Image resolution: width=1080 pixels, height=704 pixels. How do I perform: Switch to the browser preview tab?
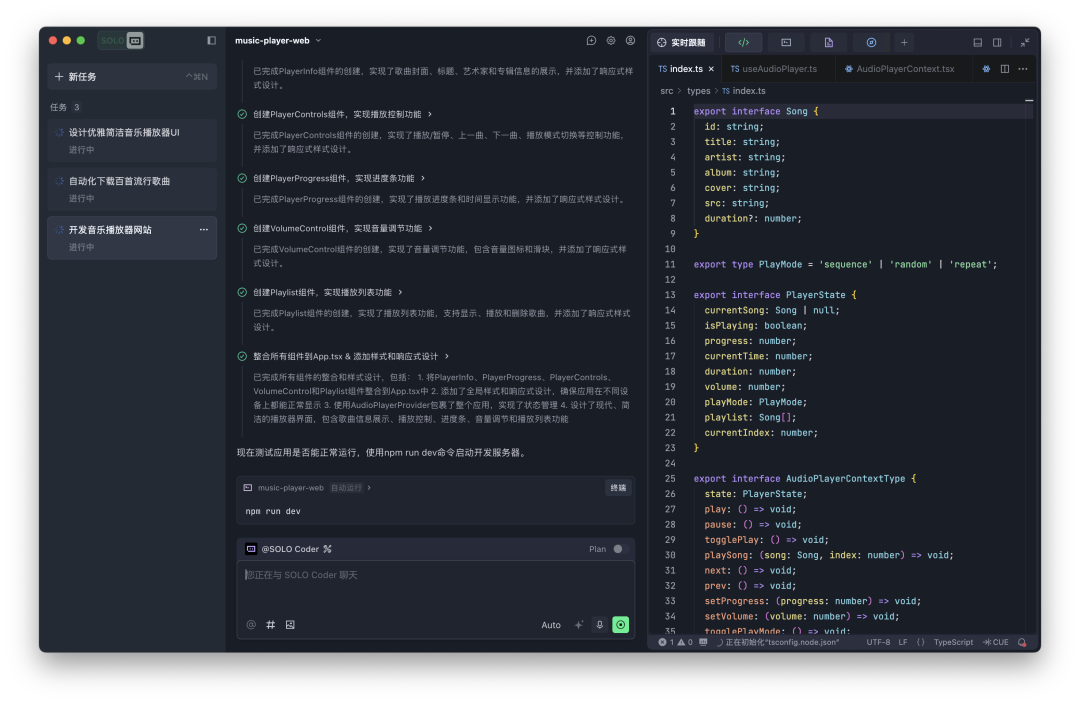click(871, 42)
